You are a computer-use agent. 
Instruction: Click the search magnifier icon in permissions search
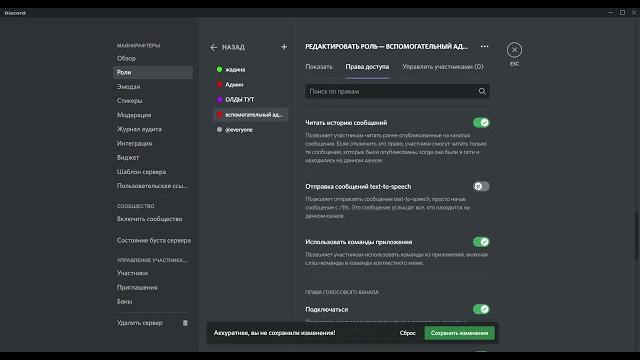pos(482,91)
